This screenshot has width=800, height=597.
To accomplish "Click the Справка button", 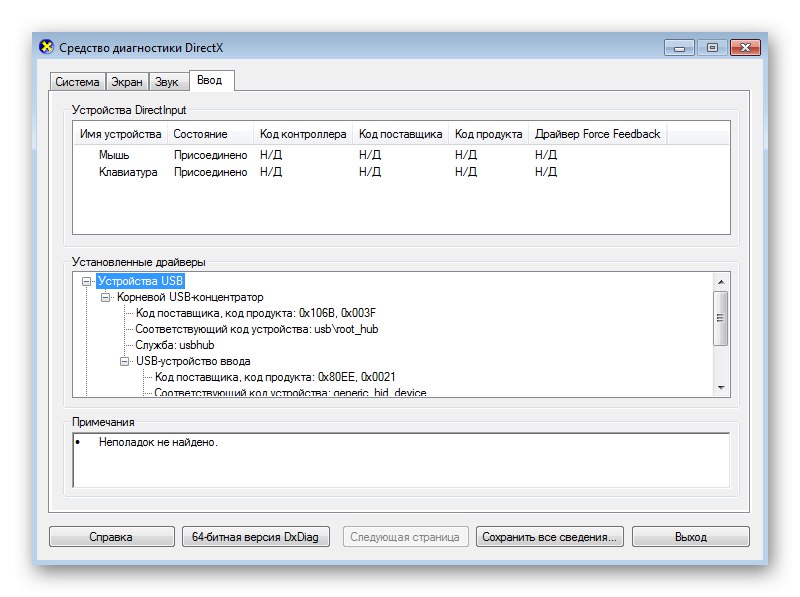I will click(x=110, y=537).
